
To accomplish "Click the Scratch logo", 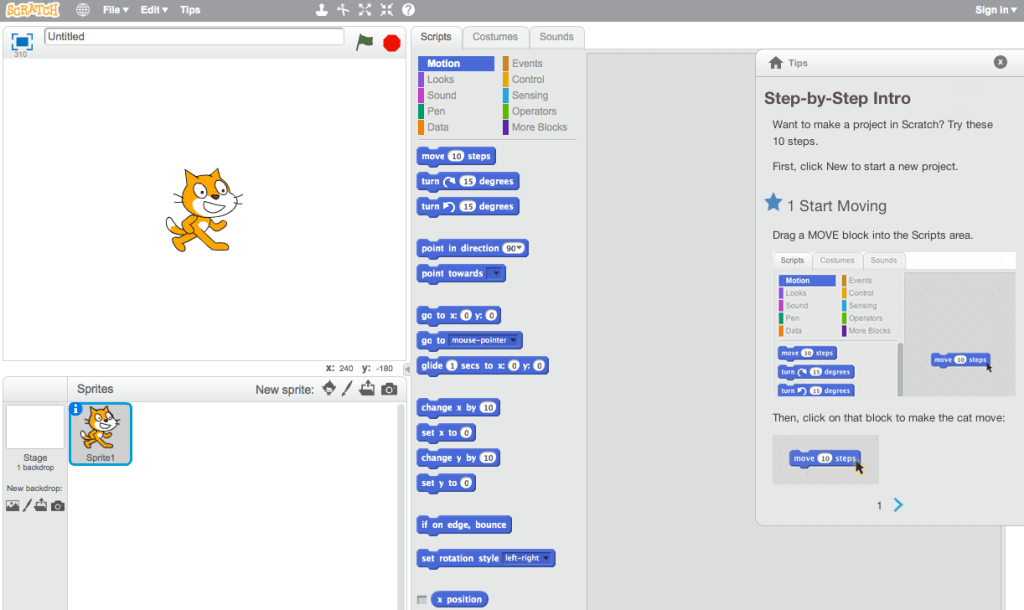I will (33, 10).
